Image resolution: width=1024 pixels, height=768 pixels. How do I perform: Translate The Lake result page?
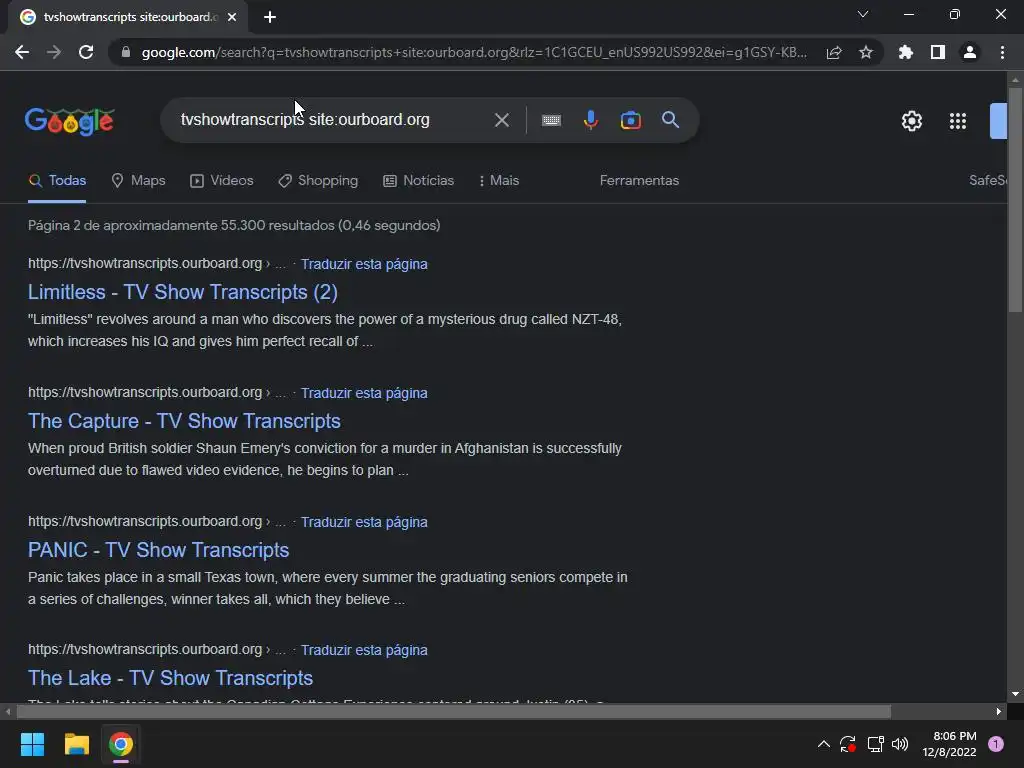tap(364, 650)
